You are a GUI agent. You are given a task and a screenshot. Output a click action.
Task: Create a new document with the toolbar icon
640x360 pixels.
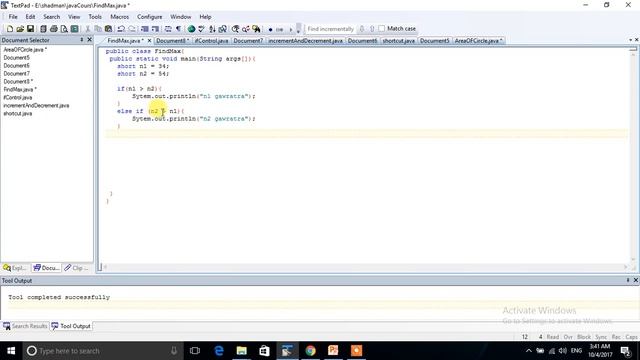(x=9, y=29)
